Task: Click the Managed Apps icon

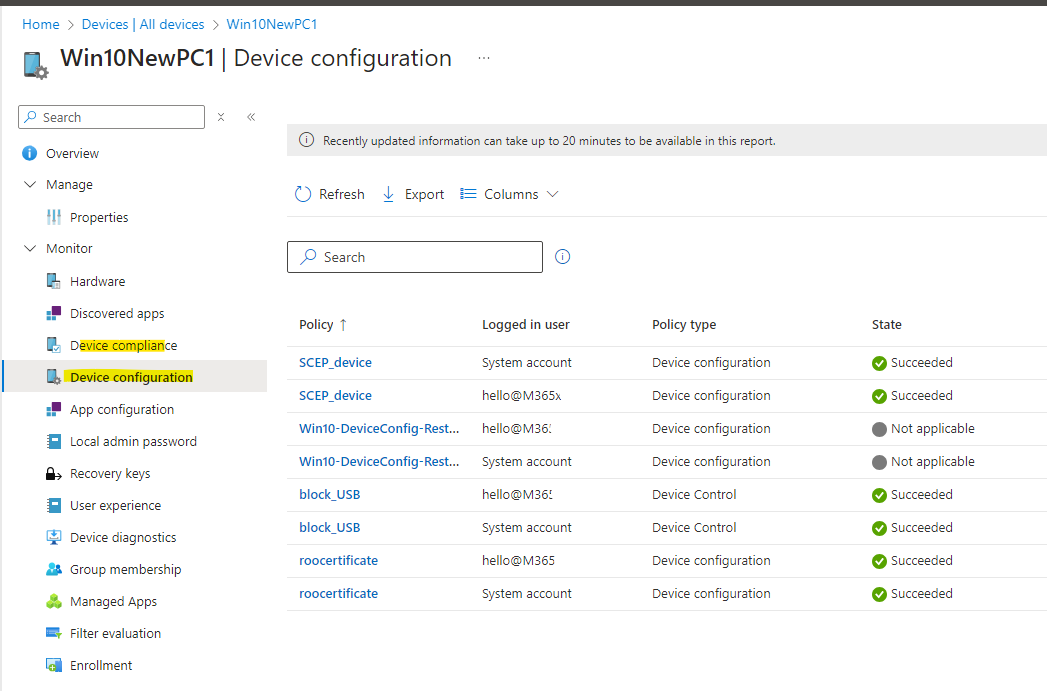Action: coord(54,602)
